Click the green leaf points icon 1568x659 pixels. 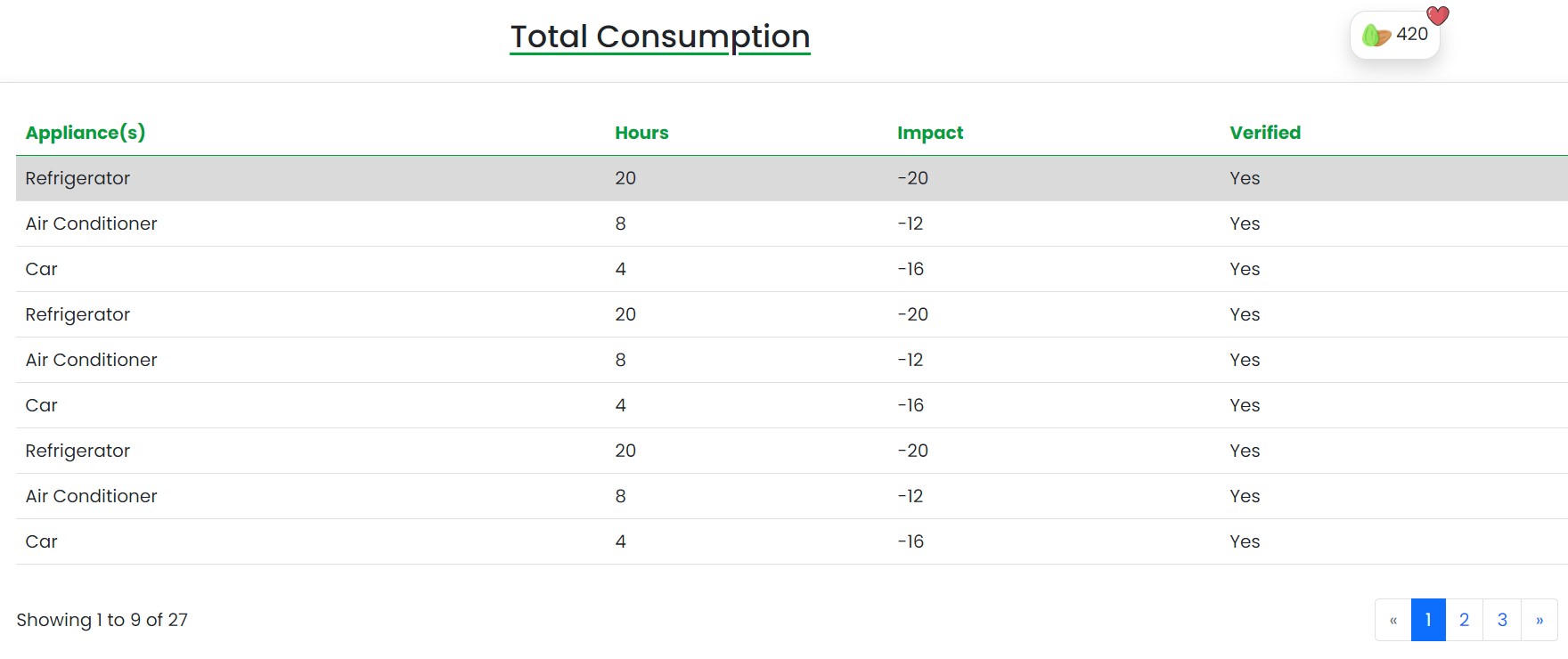[x=1376, y=36]
